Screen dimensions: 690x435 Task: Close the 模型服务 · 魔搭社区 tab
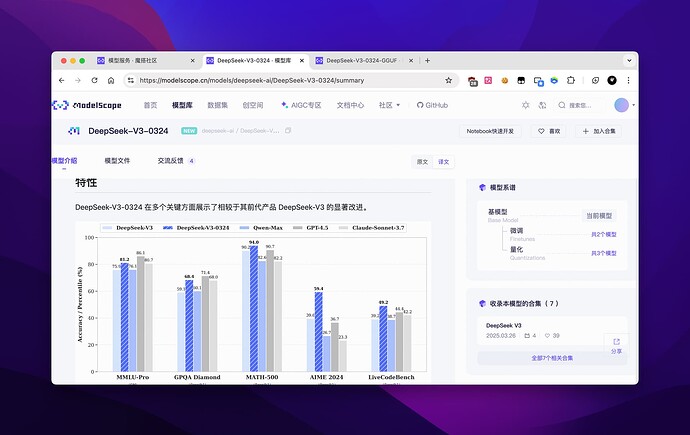[x=192, y=61]
